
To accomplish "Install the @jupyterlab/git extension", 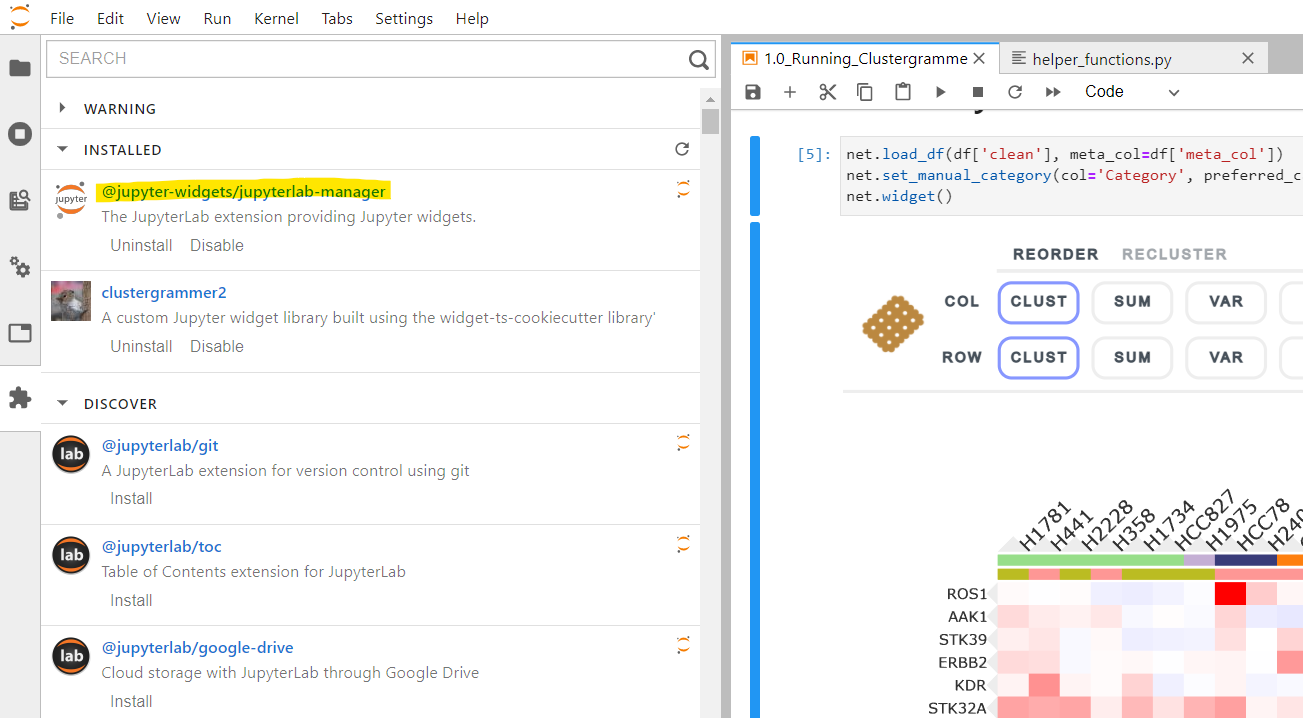I will 131,497.
